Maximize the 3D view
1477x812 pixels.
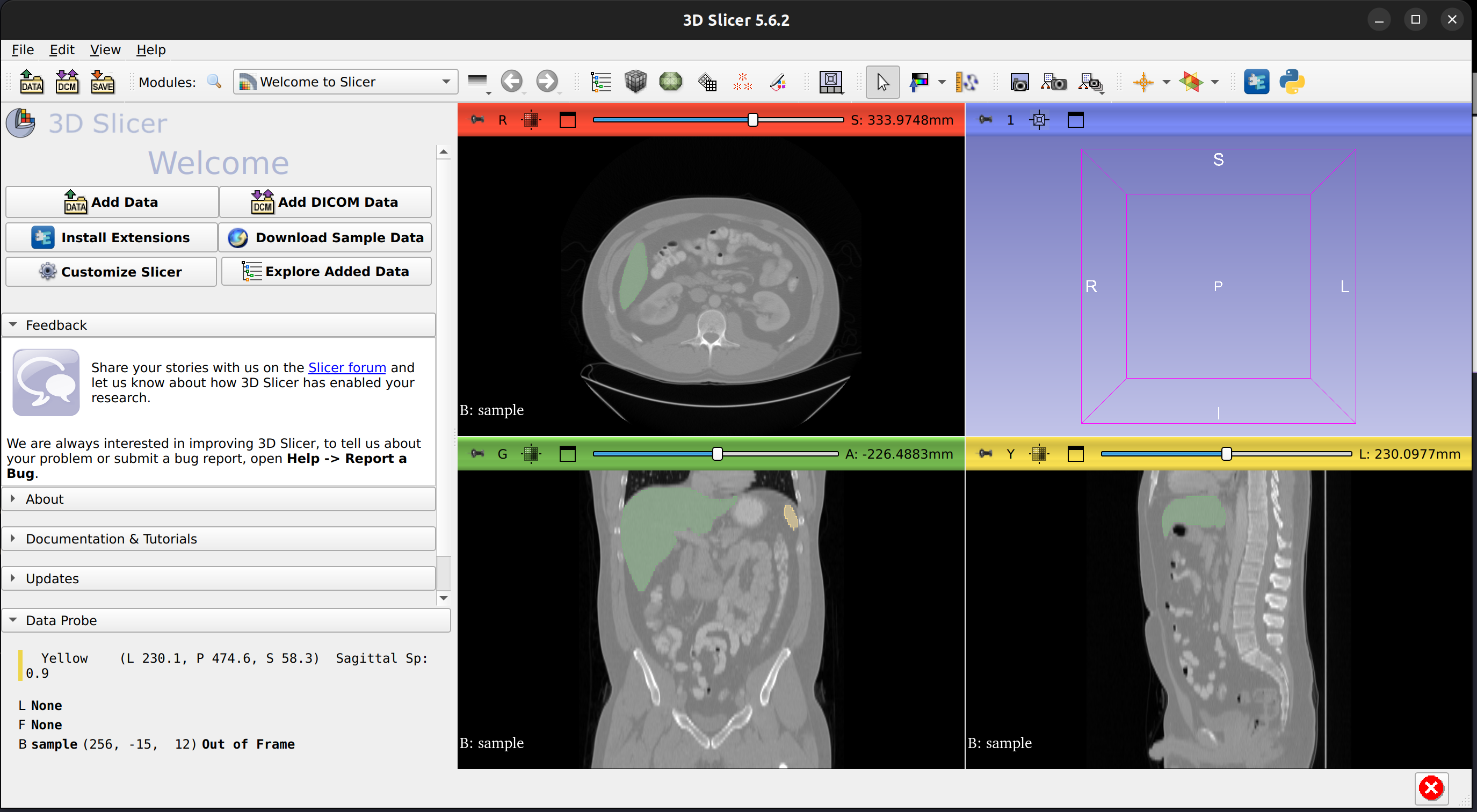[1075, 119]
